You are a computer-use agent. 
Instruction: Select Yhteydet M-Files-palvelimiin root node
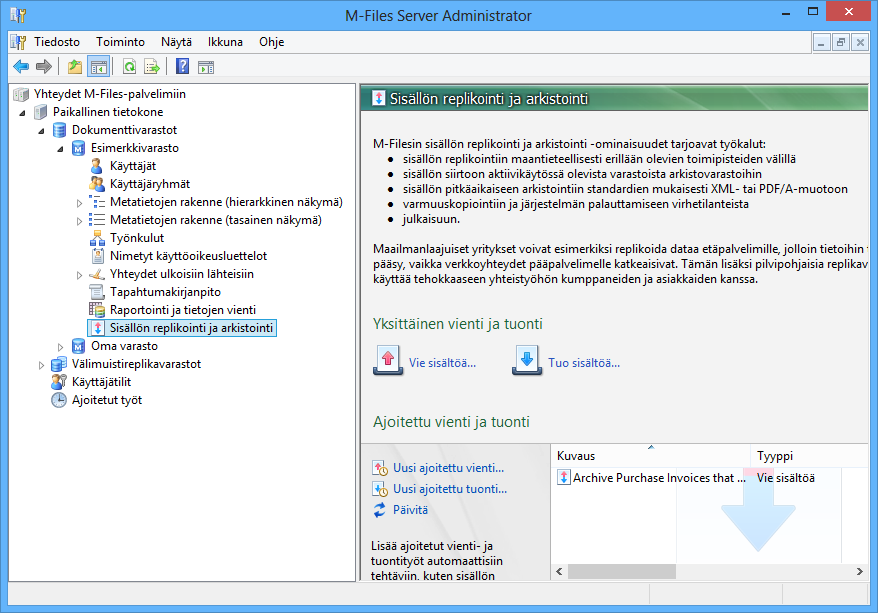(x=110, y=94)
